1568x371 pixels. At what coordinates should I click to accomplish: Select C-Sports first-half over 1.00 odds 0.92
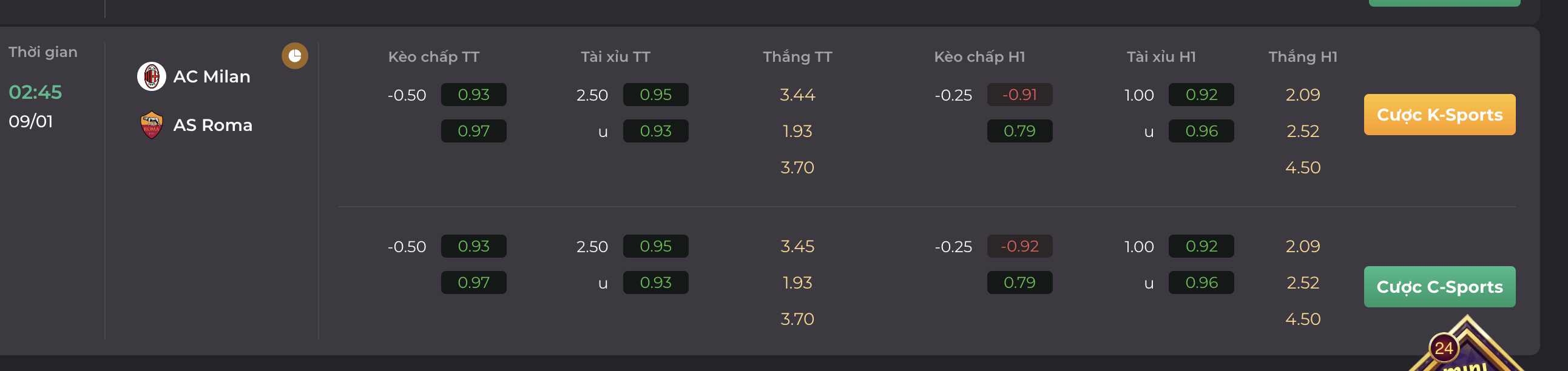[1201, 246]
